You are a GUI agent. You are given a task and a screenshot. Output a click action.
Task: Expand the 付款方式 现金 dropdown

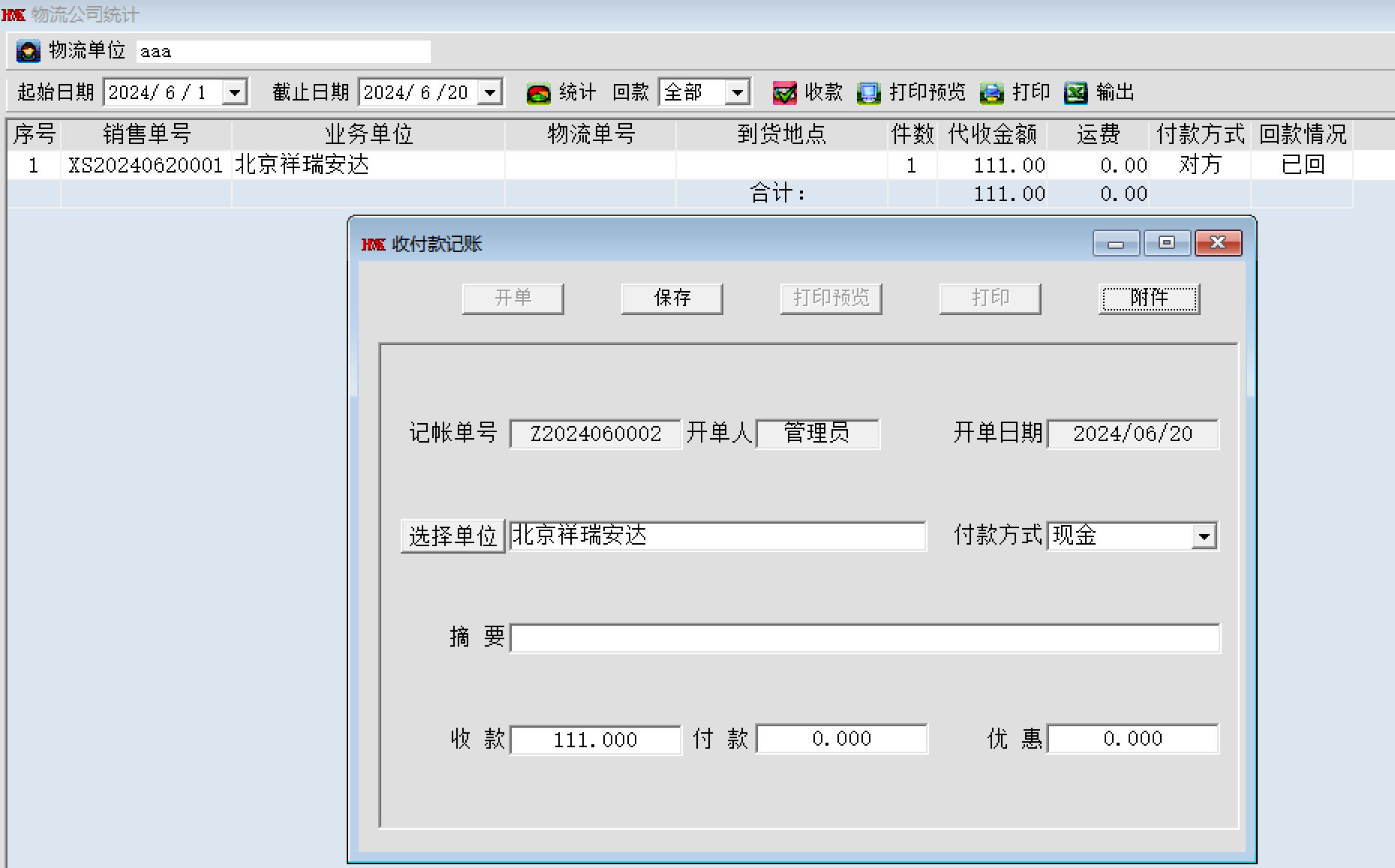1204,536
